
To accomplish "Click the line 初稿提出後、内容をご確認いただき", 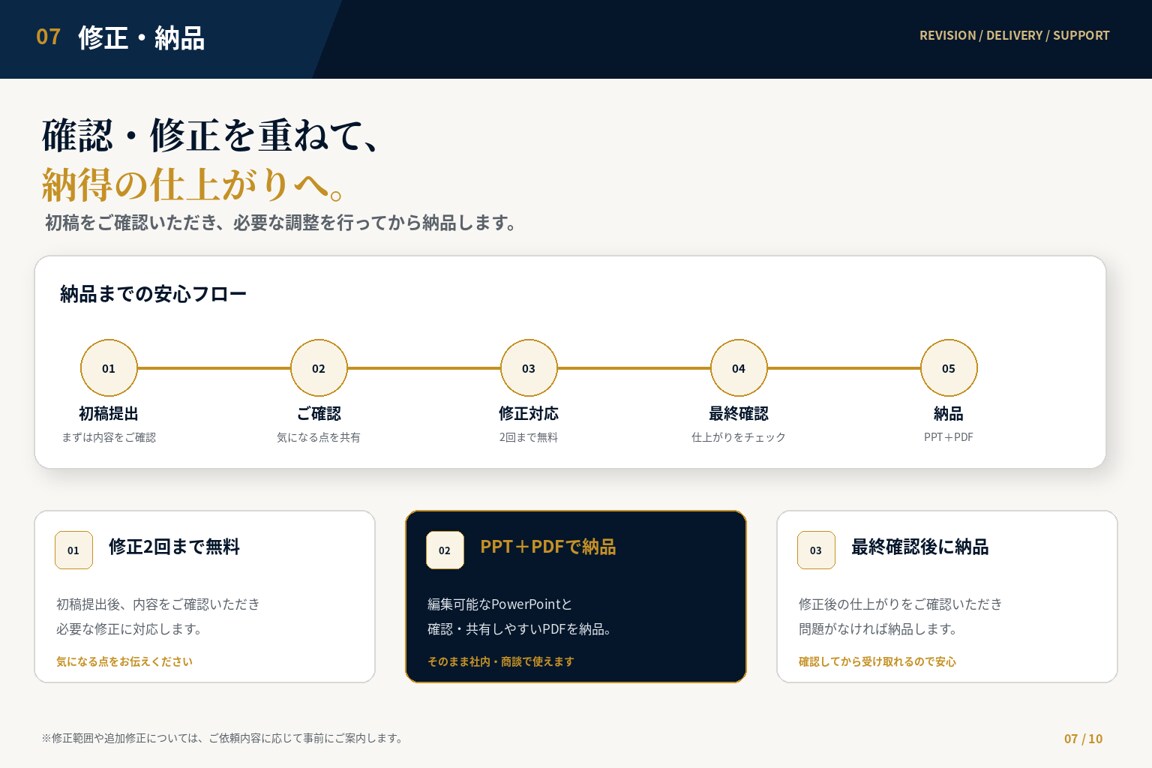I will pyautogui.click(x=158, y=604).
